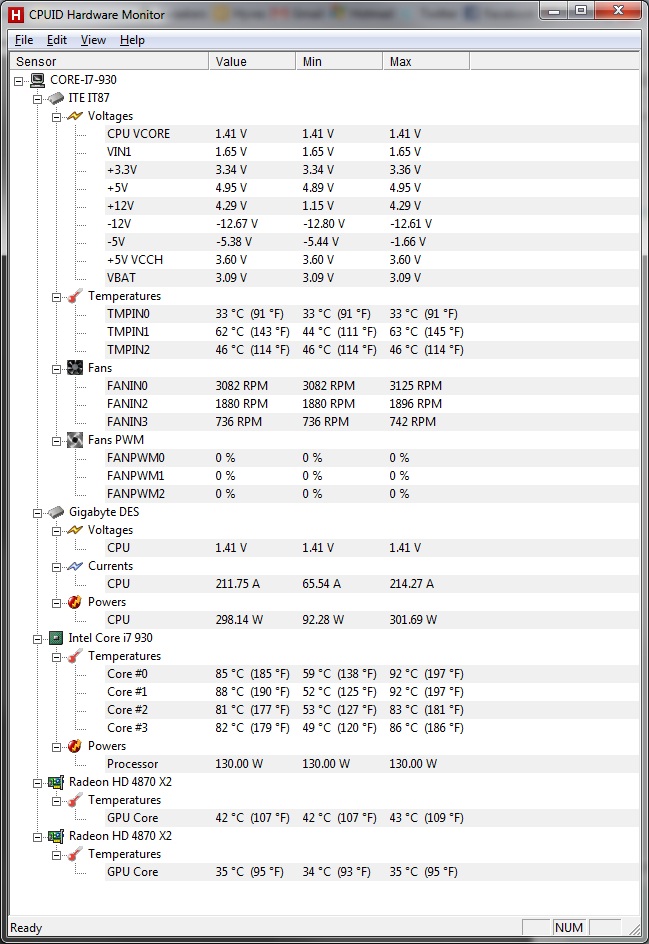The height and width of the screenshot is (944, 649).
Task: Click the flame icon beside Gigabyte DES Powers
Action: coord(75,602)
